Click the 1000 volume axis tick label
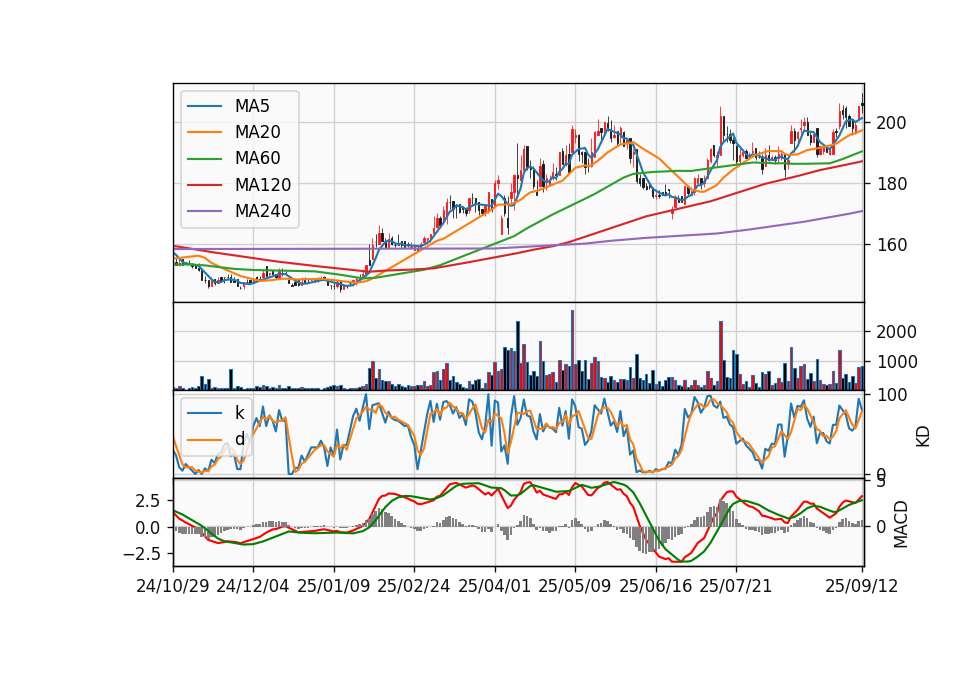This screenshot has height=690, width=960. point(896,362)
